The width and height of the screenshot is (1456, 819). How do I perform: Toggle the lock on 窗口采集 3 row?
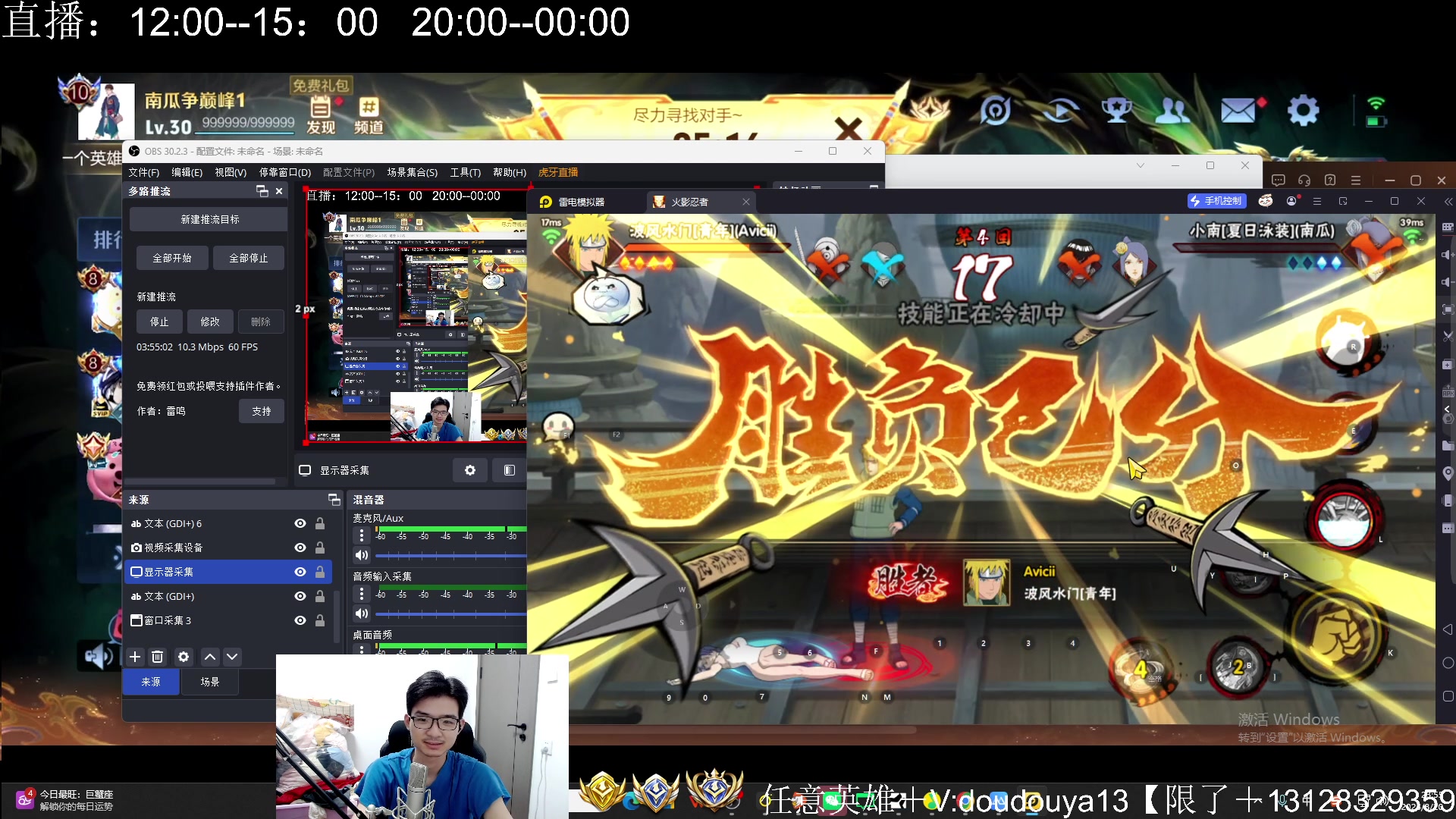click(x=320, y=620)
